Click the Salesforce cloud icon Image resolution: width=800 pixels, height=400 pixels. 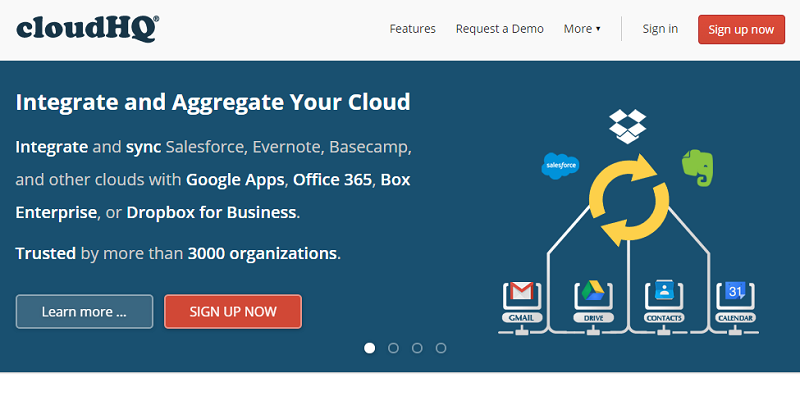(x=560, y=166)
